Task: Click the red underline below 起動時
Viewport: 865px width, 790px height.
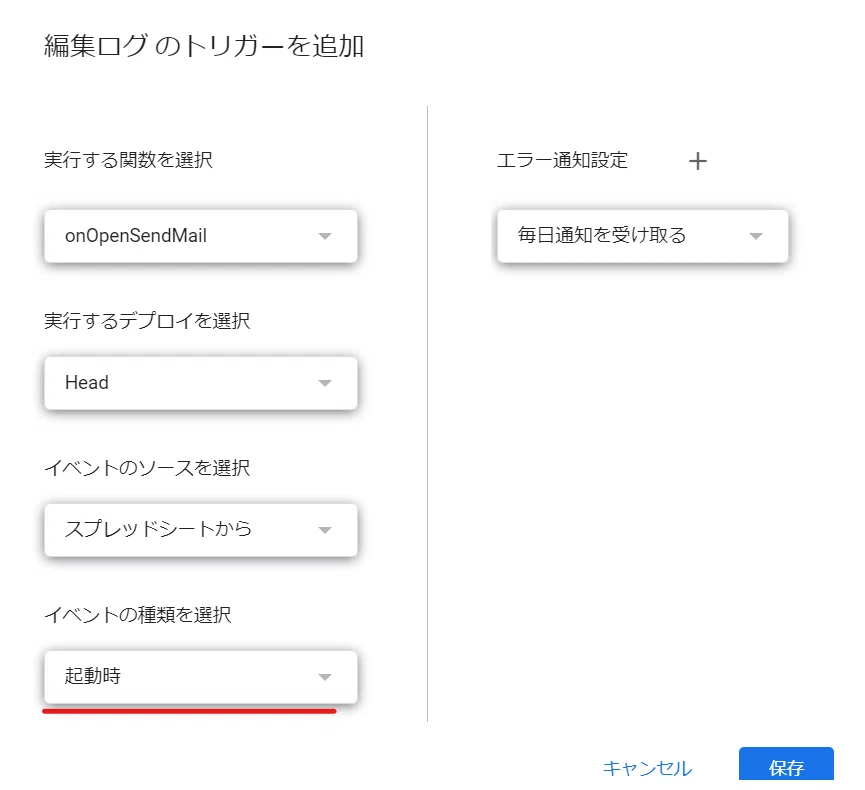Action: 189,711
